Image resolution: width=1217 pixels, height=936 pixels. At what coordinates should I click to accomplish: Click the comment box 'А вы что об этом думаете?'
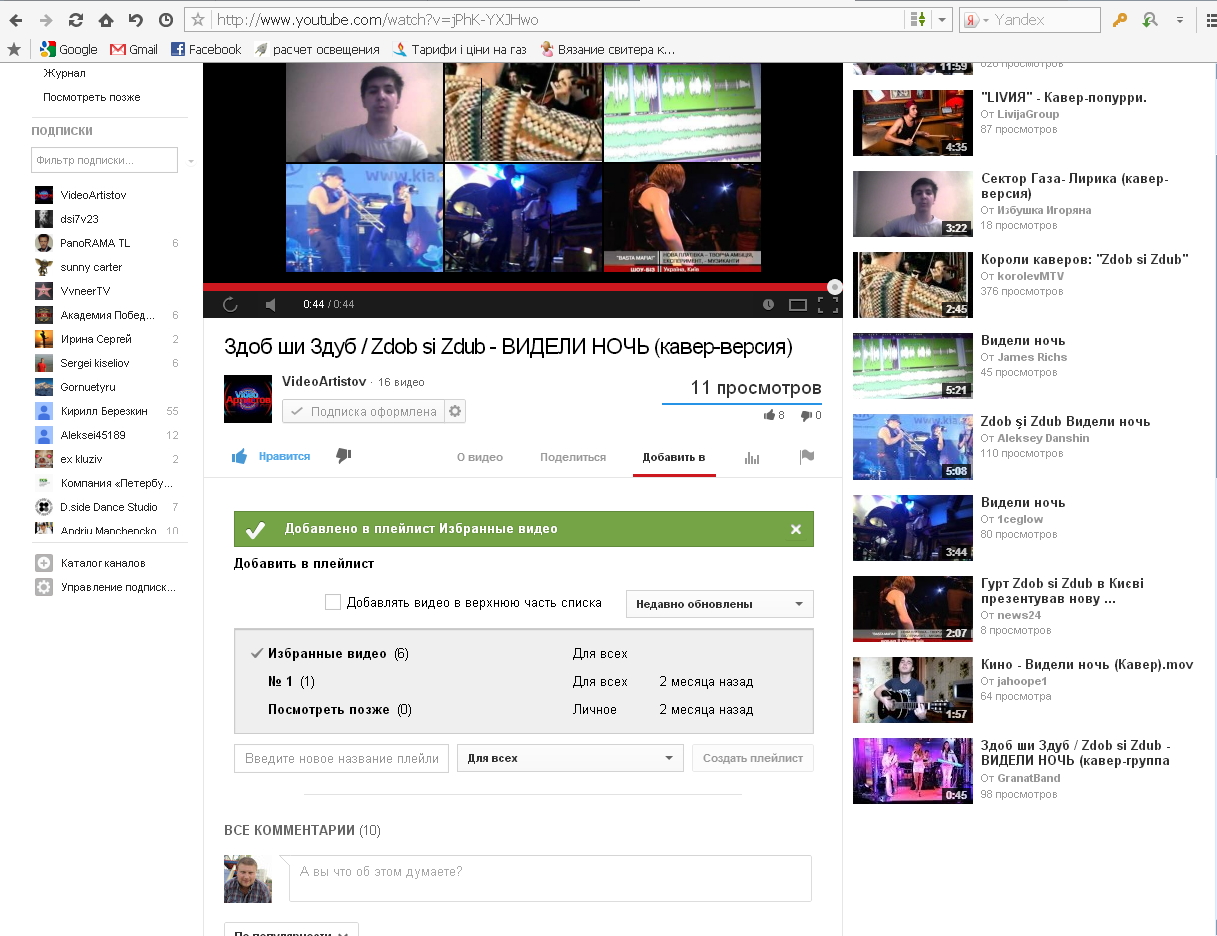550,878
